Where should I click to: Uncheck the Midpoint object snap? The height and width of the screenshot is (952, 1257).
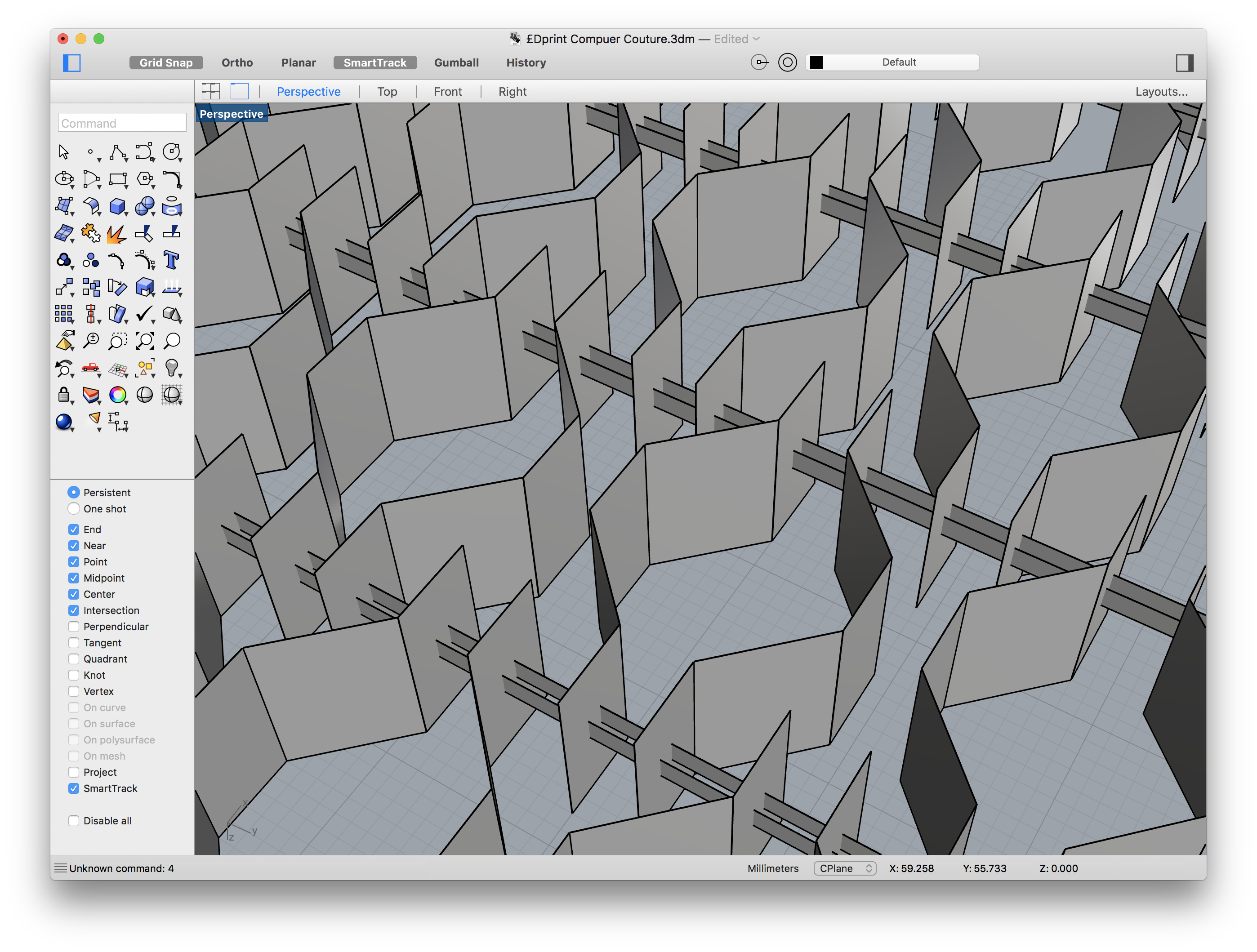(74, 578)
